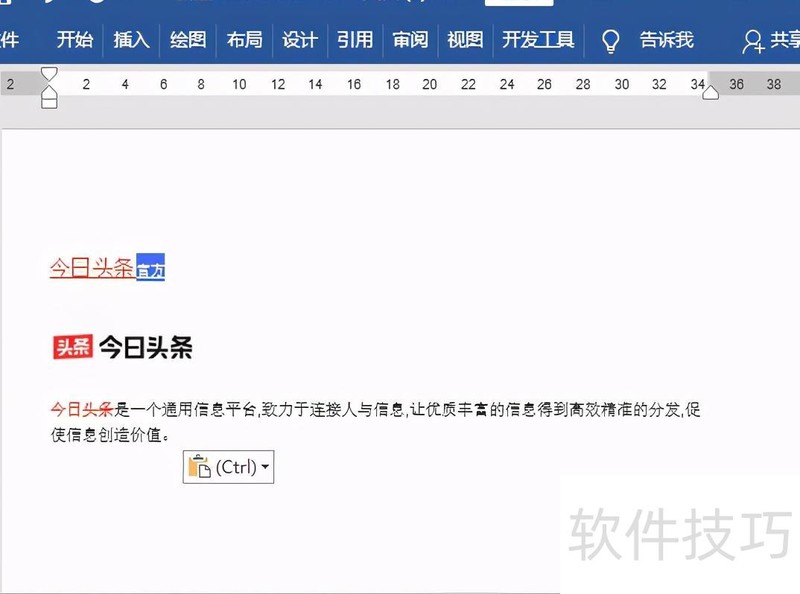Open the 设计 tab

300,40
